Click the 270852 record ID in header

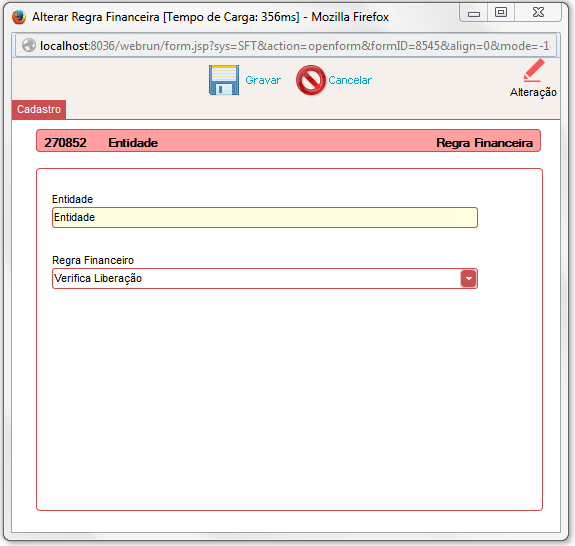(65, 142)
